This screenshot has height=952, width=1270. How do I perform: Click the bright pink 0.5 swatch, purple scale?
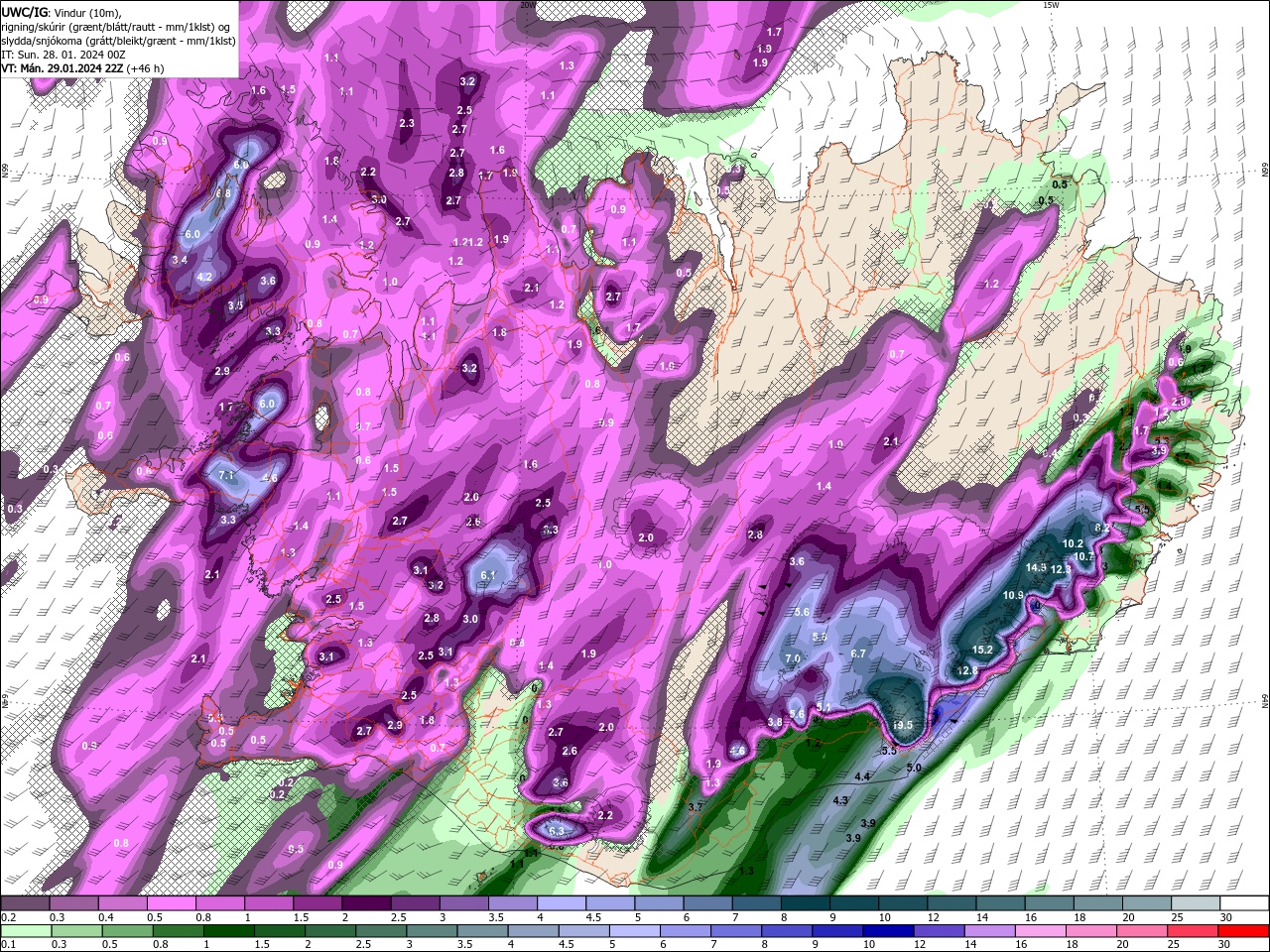(173, 903)
